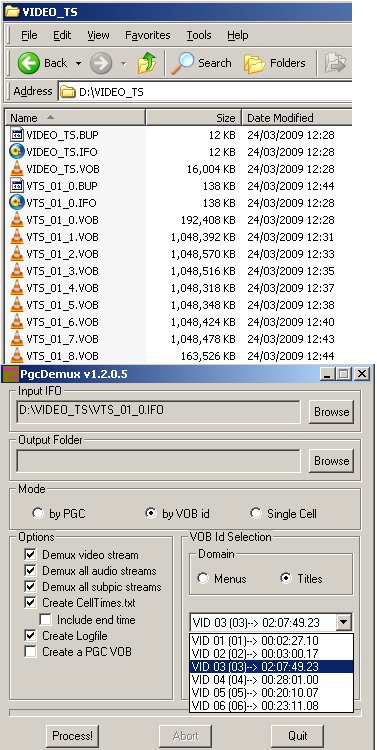Pick VID 04 (04) 00:28:01.00
This screenshot has height=750, width=377.
[271, 680]
